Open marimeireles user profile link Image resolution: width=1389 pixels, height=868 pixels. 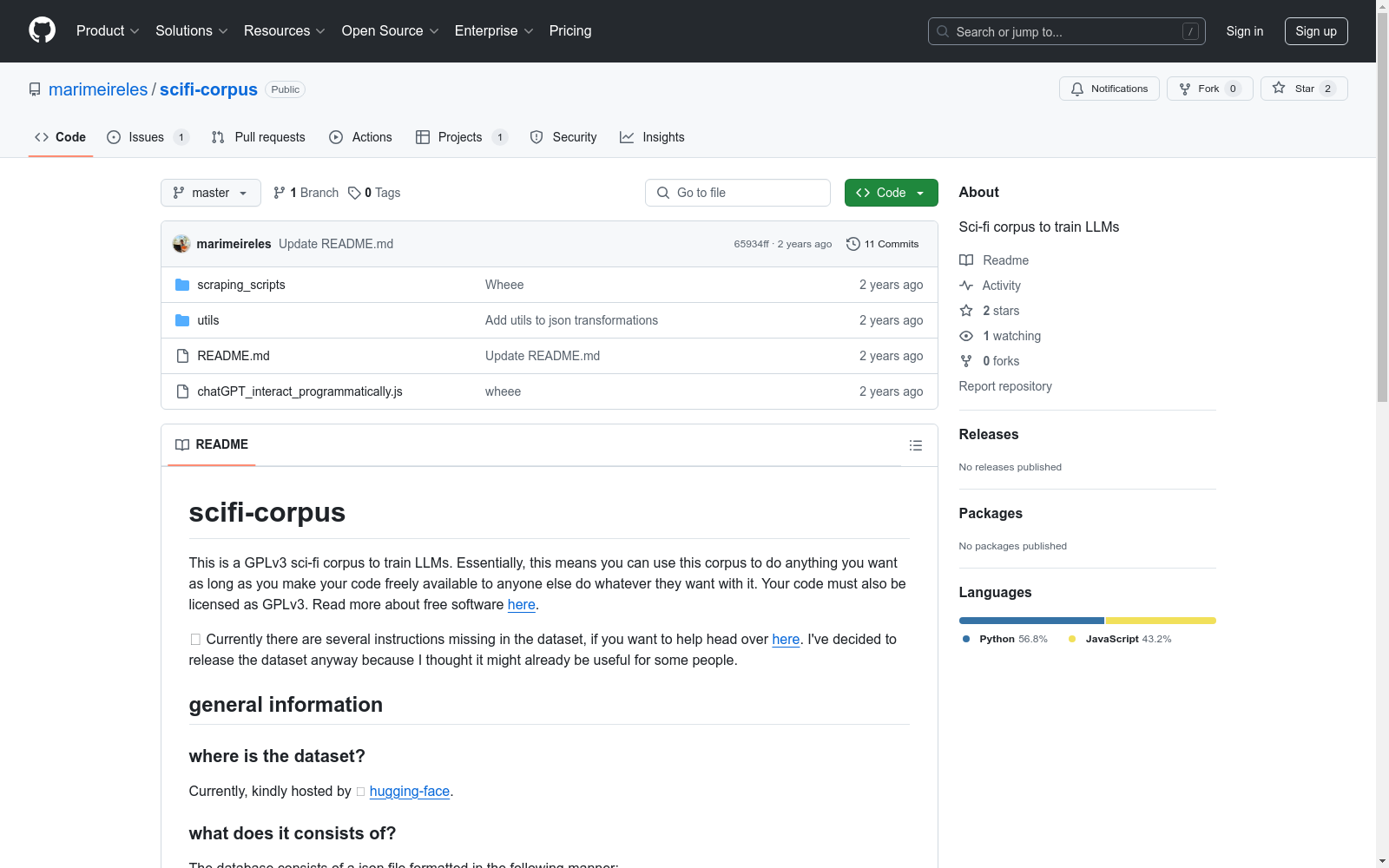click(98, 89)
